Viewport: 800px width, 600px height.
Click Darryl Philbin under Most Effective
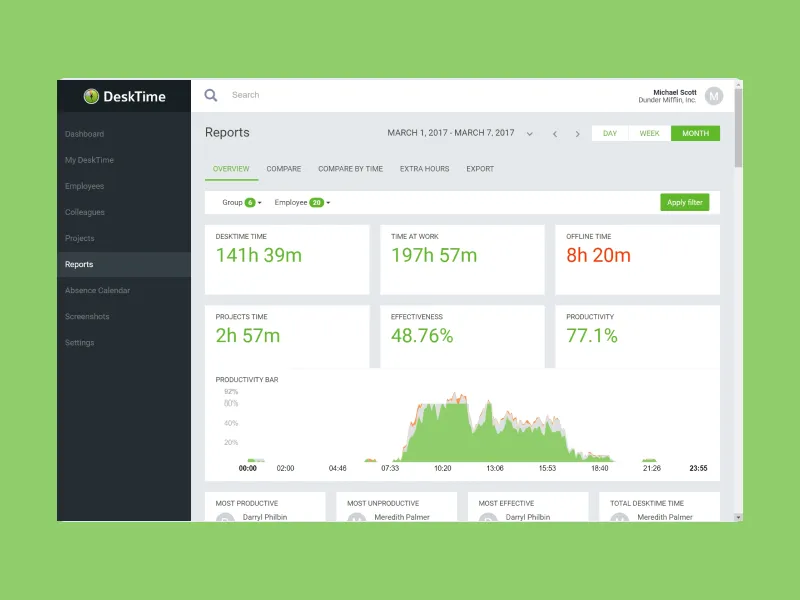coord(528,517)
